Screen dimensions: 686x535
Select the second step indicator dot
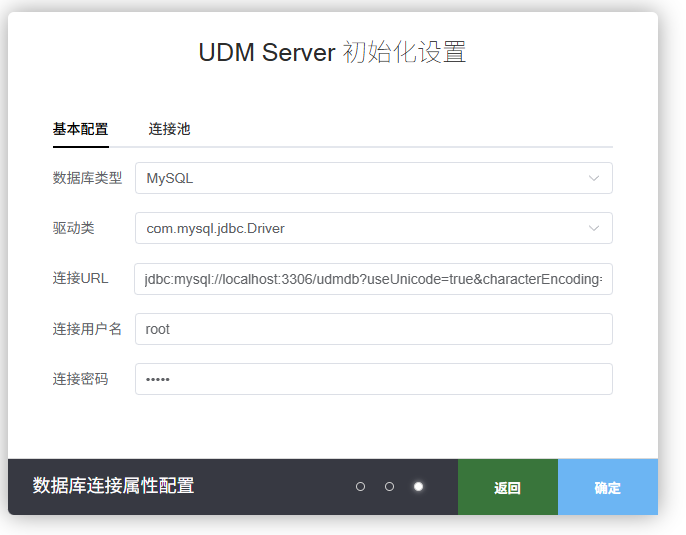point(389,487)
